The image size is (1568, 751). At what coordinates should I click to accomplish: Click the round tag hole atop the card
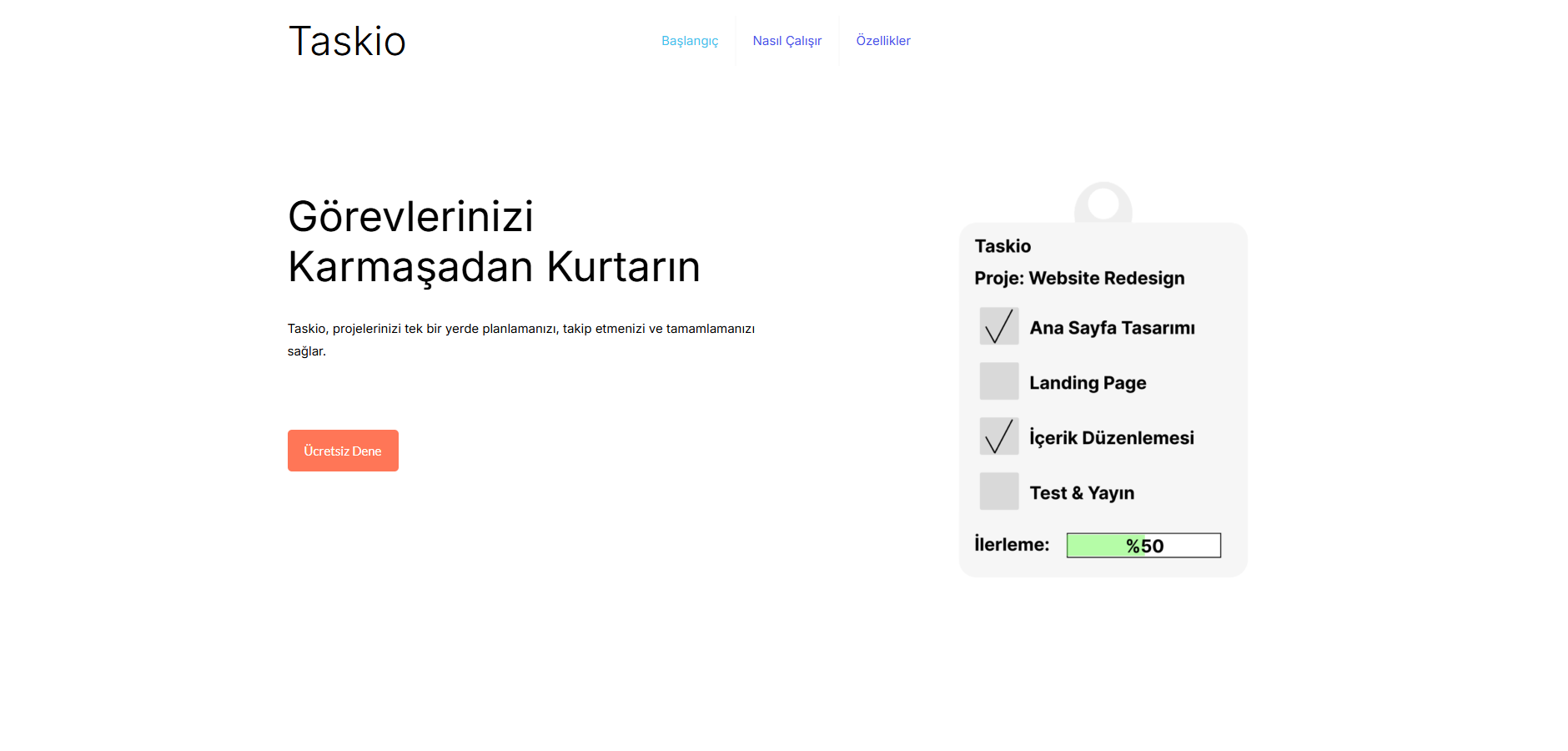pos(1103,204)
